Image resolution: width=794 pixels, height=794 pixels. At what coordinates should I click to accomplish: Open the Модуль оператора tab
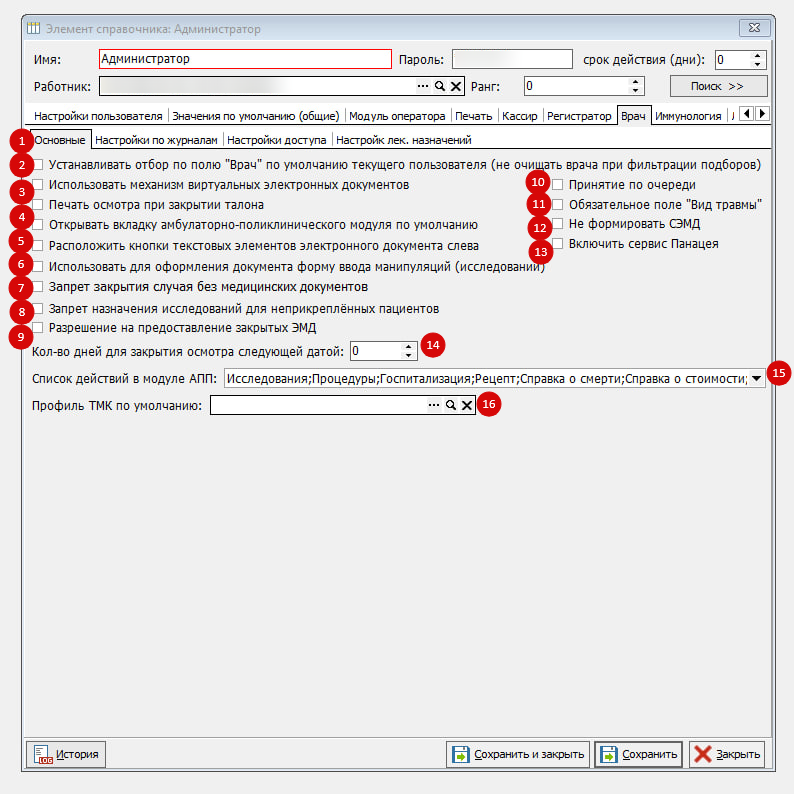tap(397, 116)
